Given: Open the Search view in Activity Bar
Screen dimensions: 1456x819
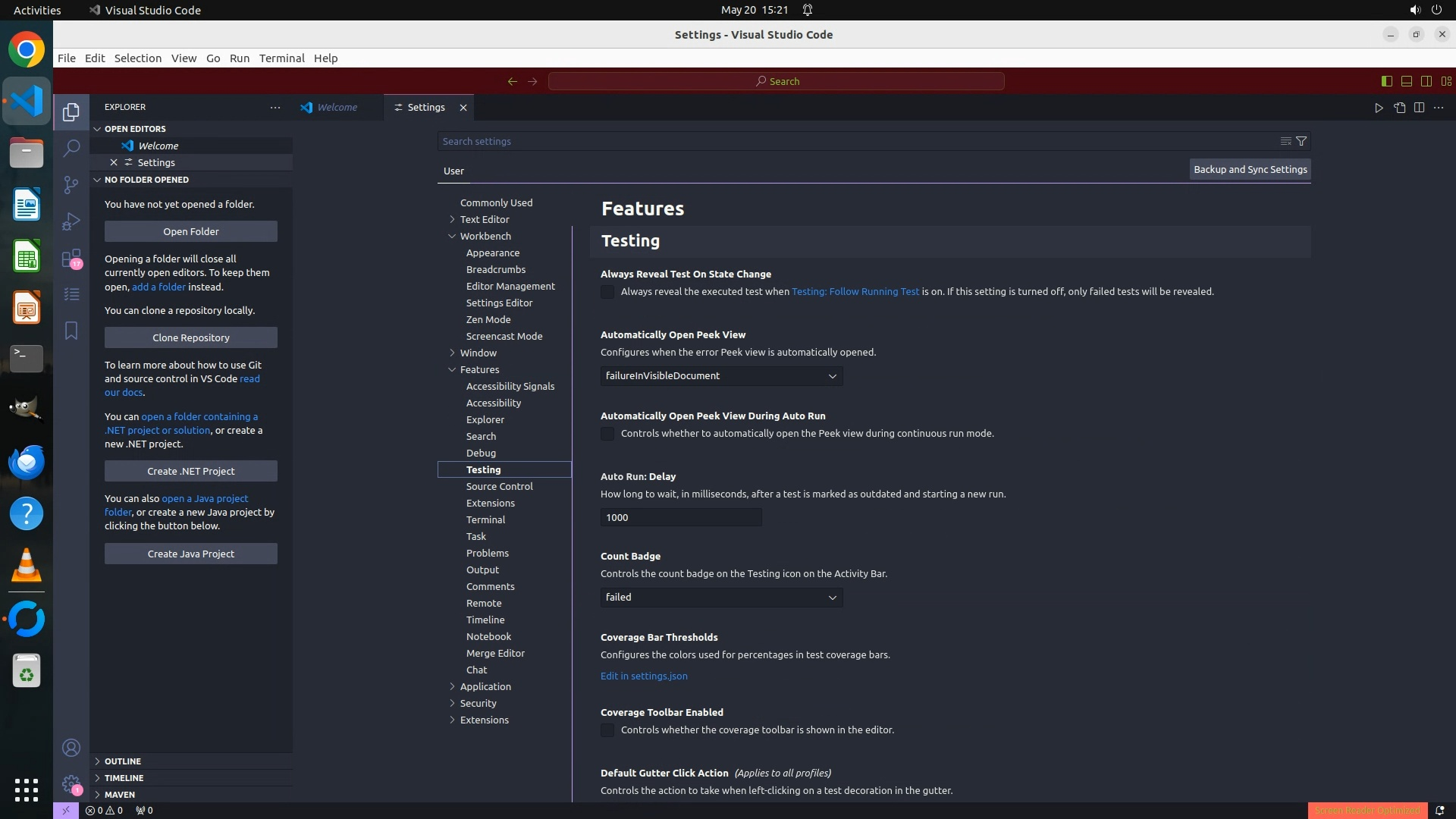Looking at the screenshot, I should [x=71, y=148].
